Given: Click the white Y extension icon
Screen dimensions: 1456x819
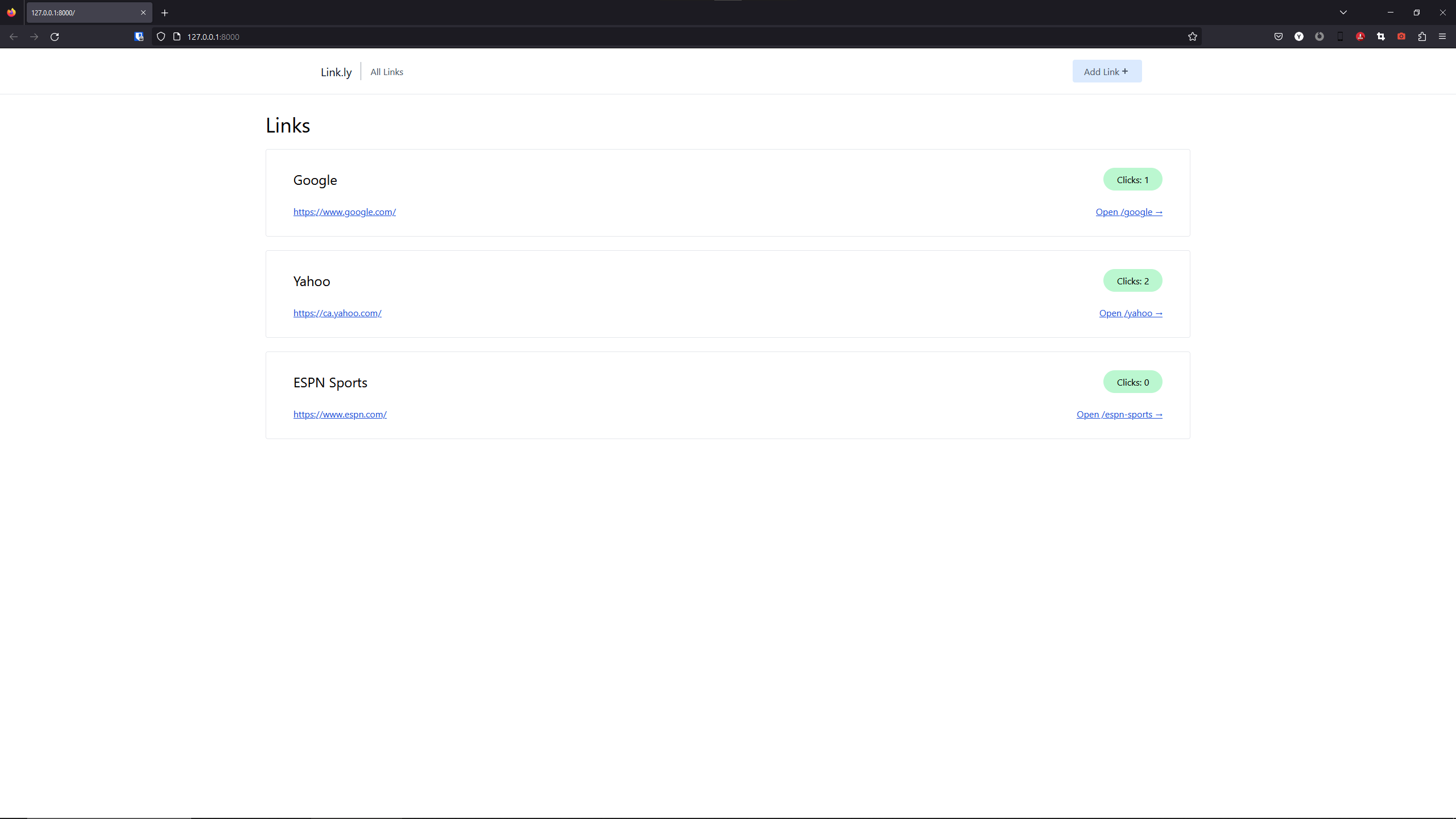Looking at the screenshot, I should click(1299, 36).
